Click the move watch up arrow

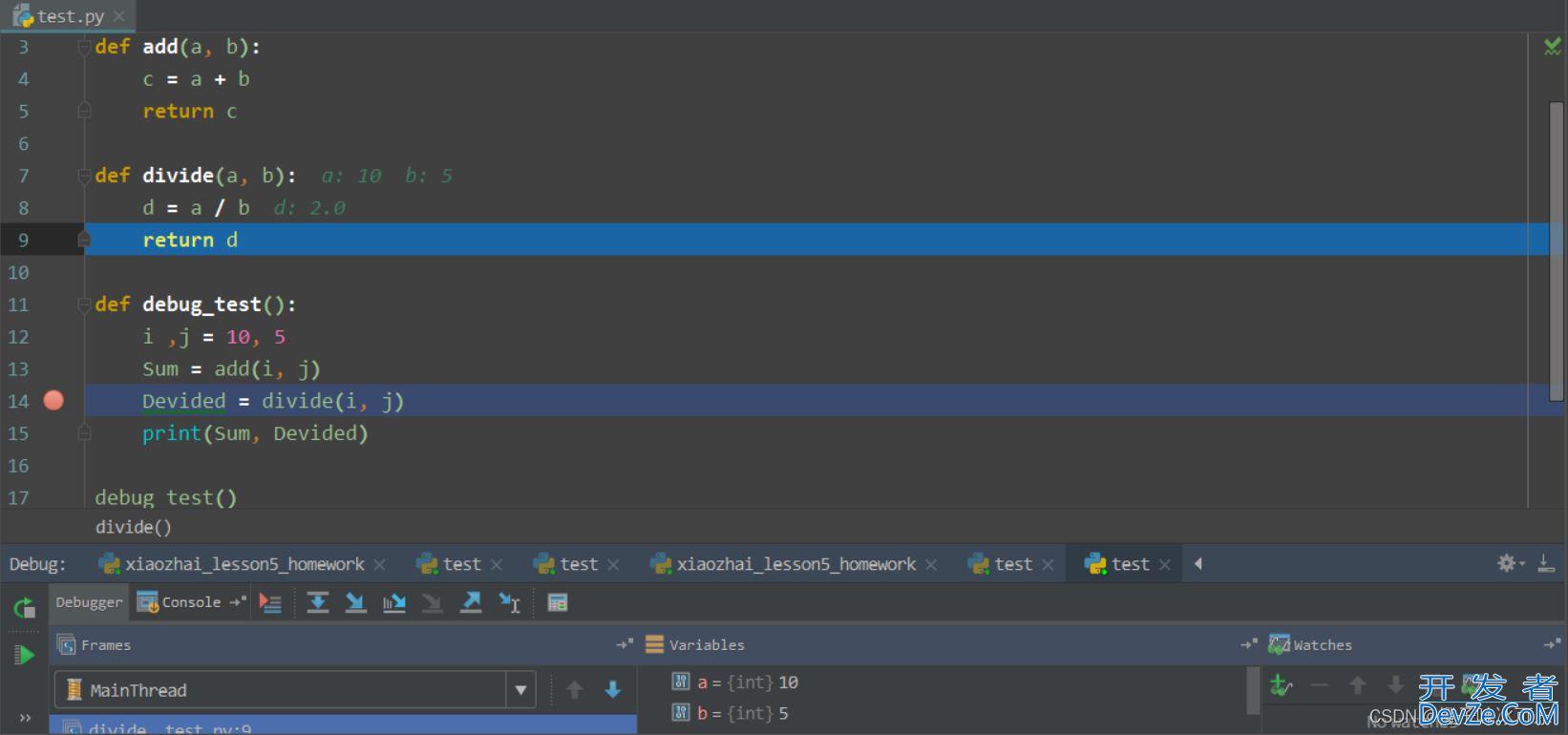[1357, 685]
